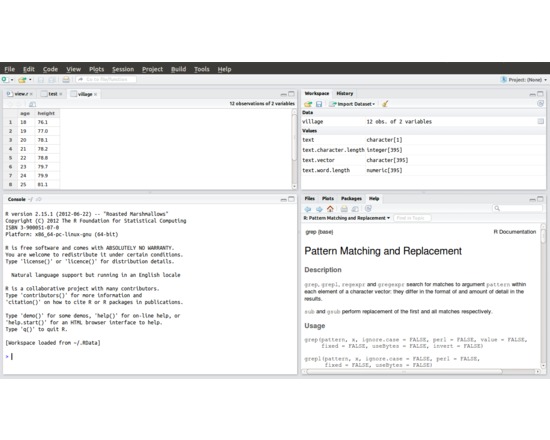Click the console command prompt line

click(x=149, y=356)
